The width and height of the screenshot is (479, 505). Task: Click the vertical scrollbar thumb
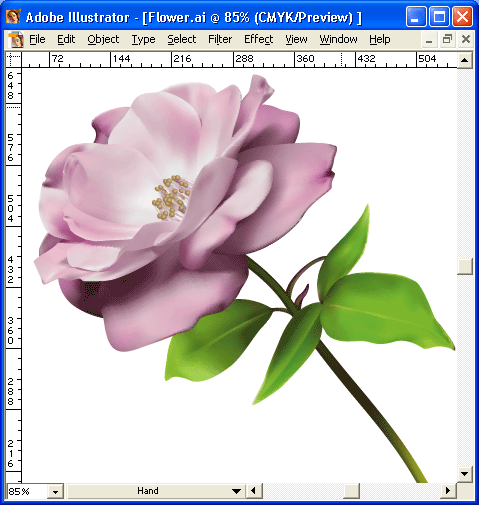(x=465, y=266)
